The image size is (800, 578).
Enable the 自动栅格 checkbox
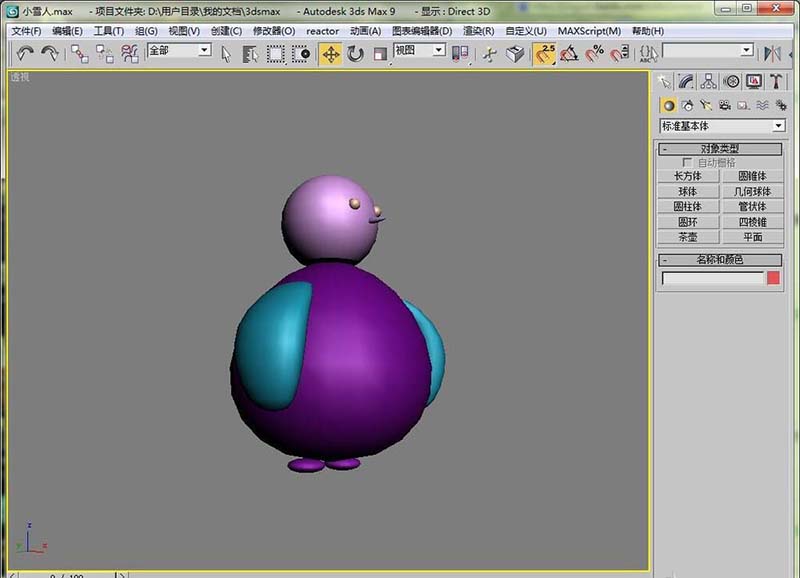687,163
